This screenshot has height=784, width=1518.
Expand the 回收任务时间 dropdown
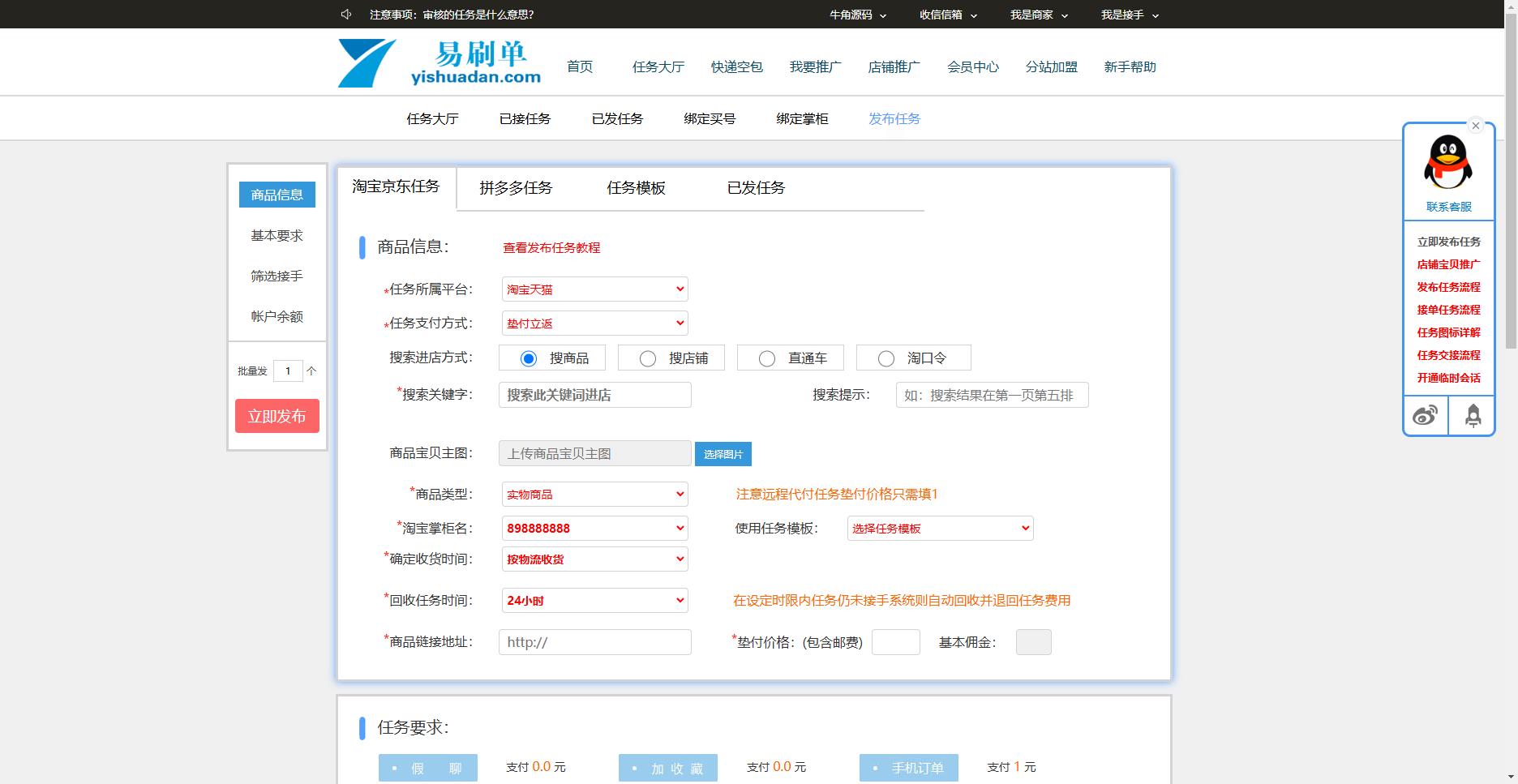click(594, 601)
